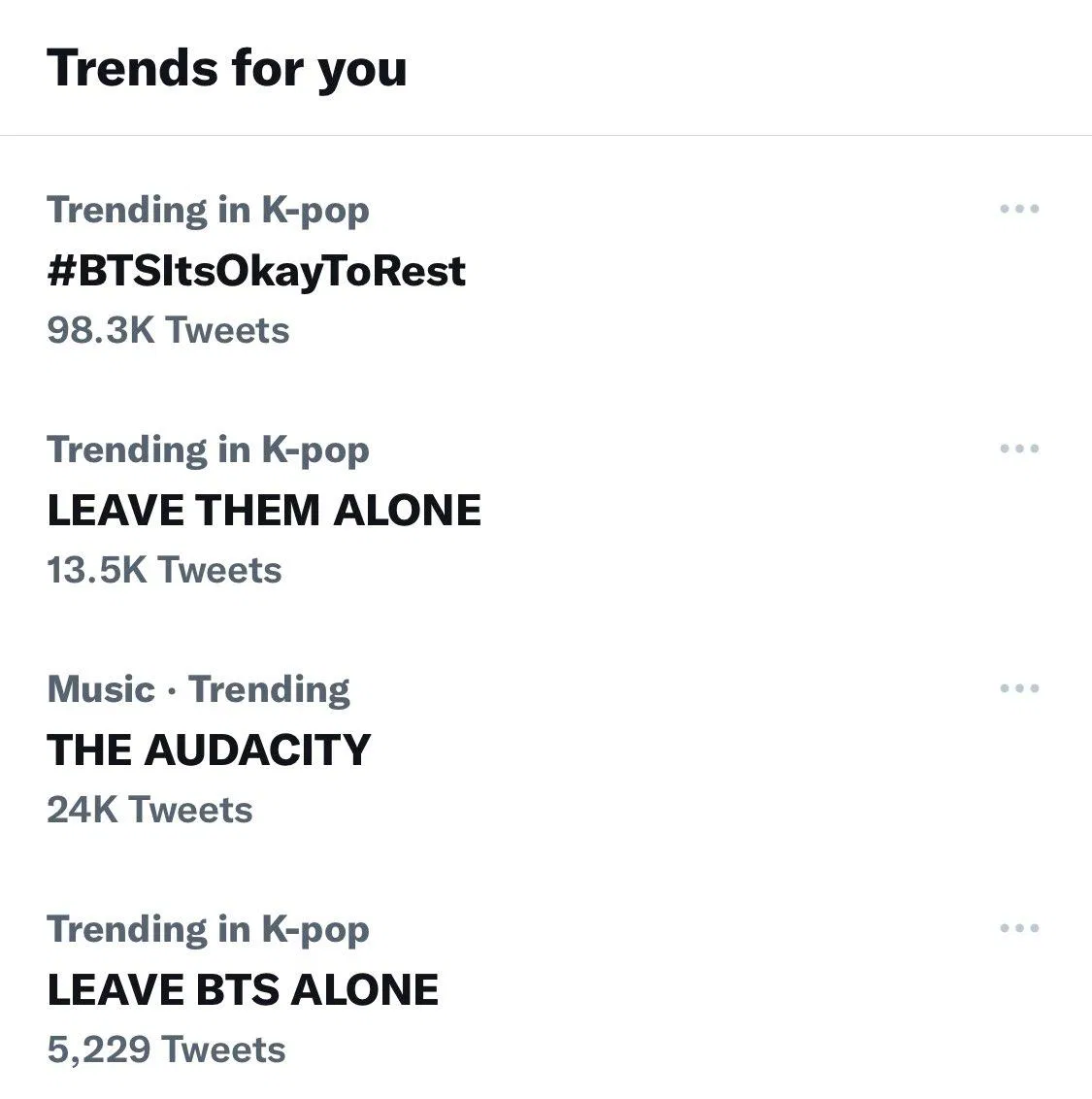Image resolution: width=1092 pixels, height=1099 pixels.
Task: Click the three-dot icon beside the second trend
Action: tap(1019, 448)
